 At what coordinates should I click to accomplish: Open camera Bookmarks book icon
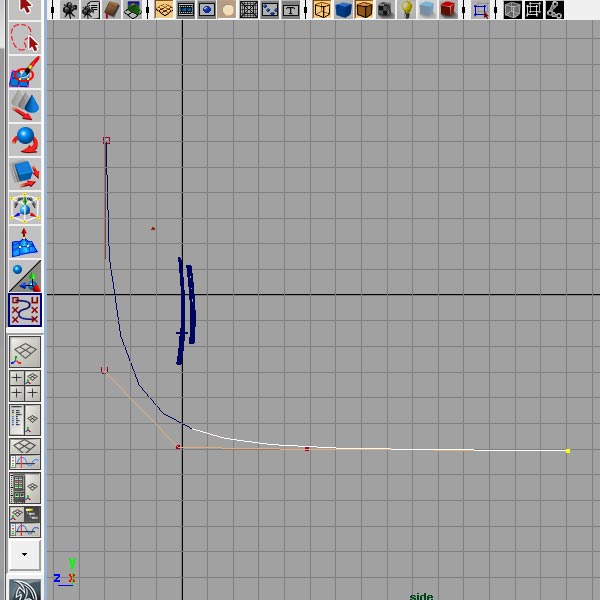click(x=112, y=10)
